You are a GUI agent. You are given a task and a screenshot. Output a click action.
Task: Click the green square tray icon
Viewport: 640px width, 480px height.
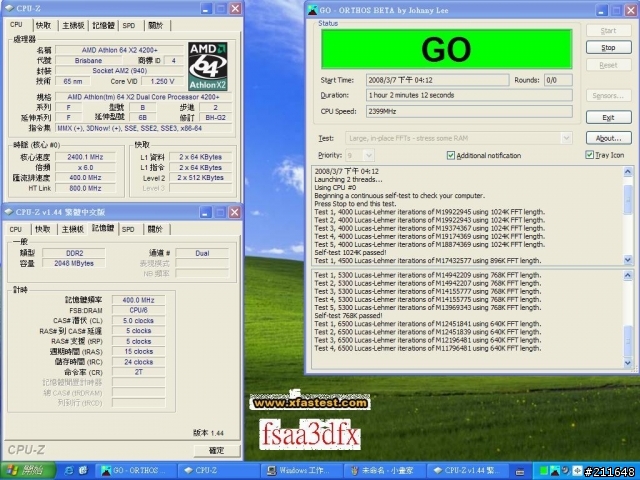(x=544, y=471)
